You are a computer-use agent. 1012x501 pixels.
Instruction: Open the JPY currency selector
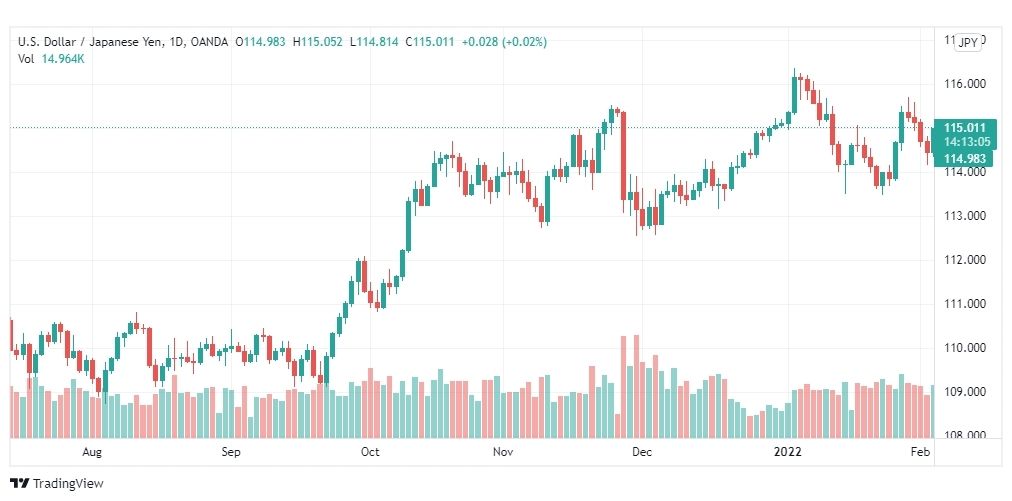tap(967, 43)
